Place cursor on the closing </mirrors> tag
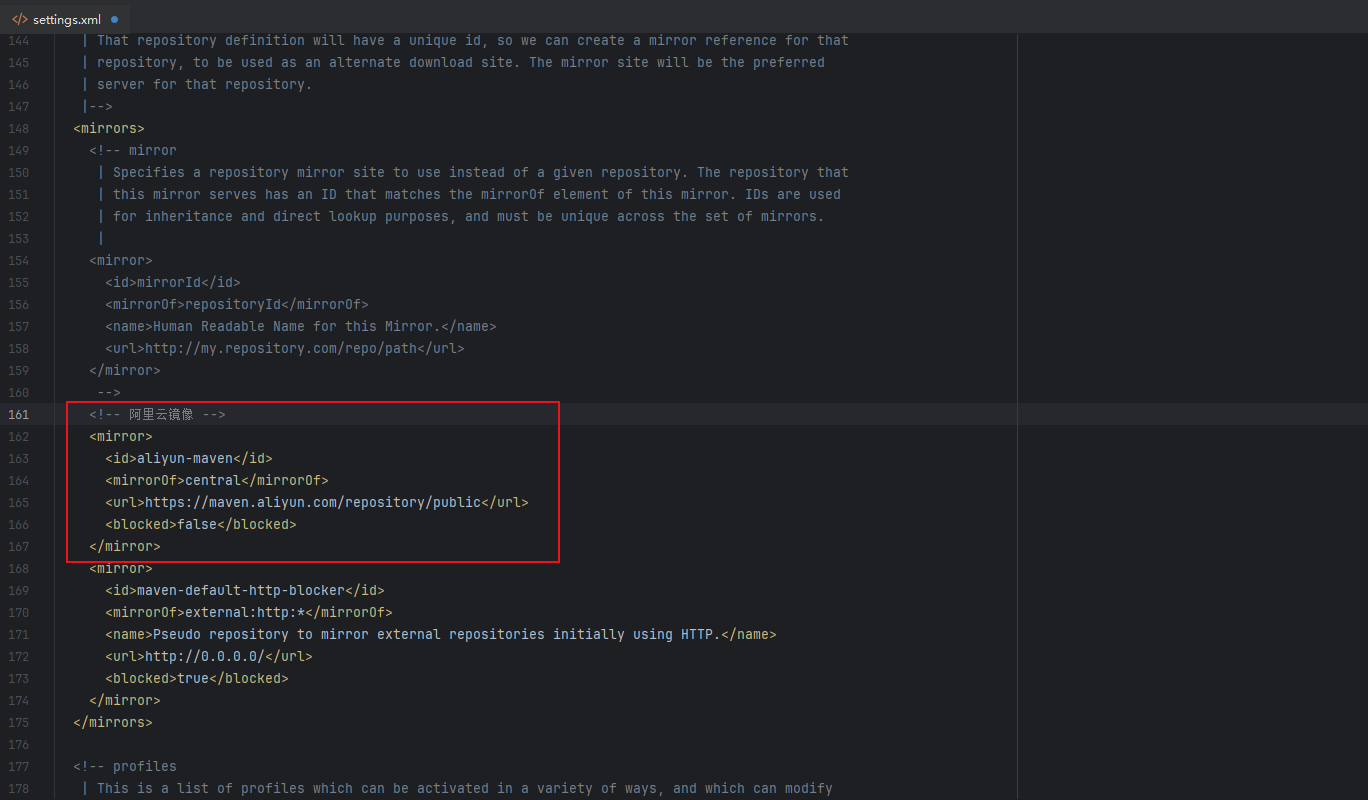 pos(113,722)
